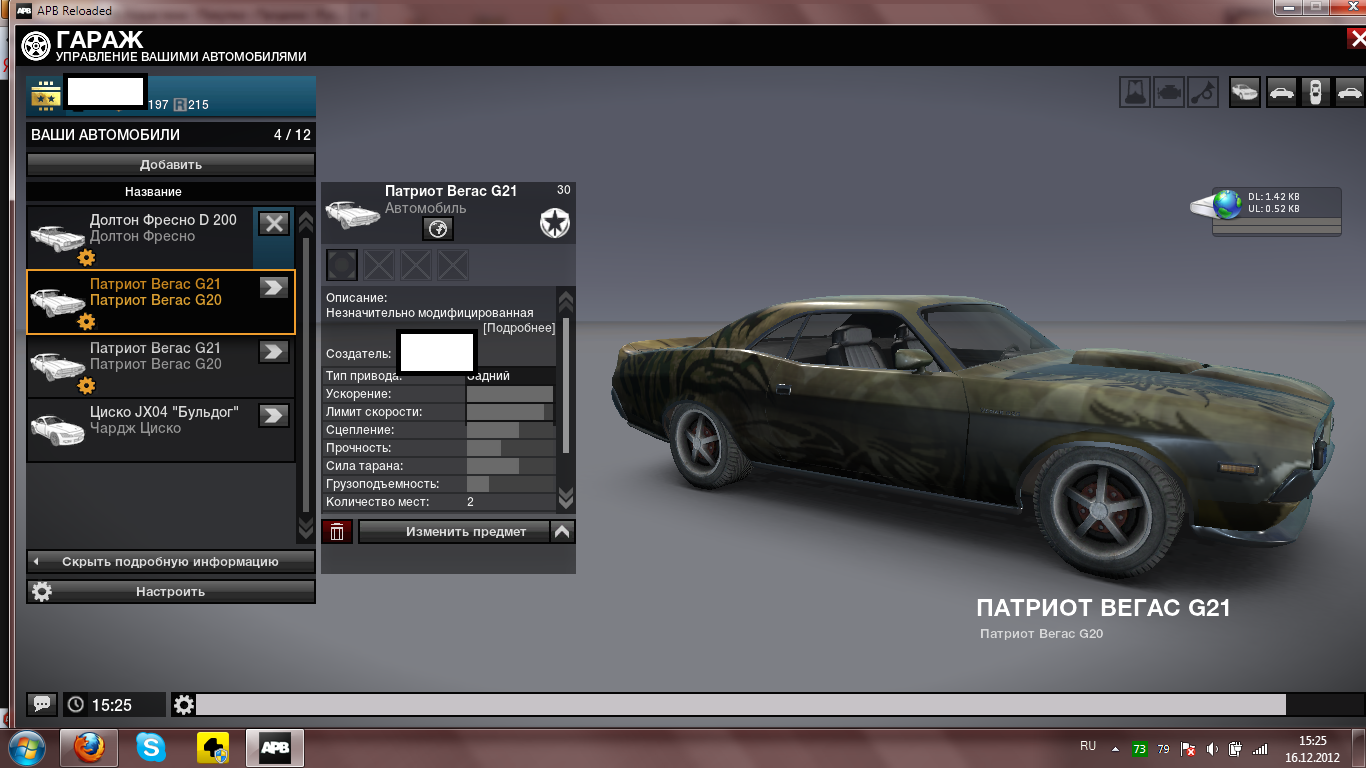Screen dimensions: 1366x768
Task: Click the engine sound preview icon
Action: pyautogui.click(x=1169, y=92)
